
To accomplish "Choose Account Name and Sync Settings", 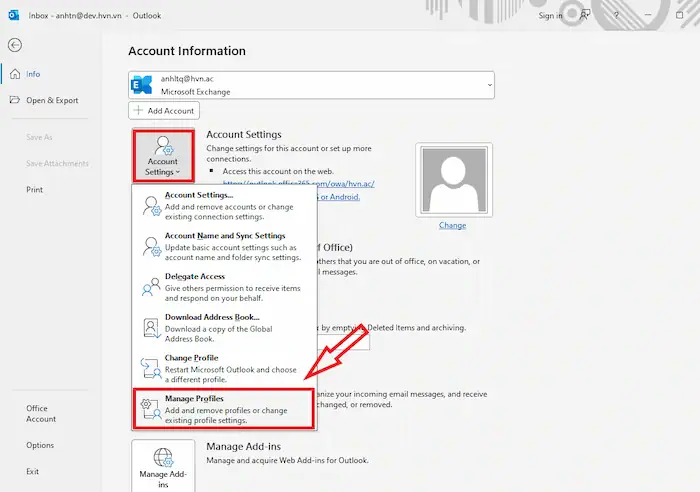I will click(x=225, y=246).
